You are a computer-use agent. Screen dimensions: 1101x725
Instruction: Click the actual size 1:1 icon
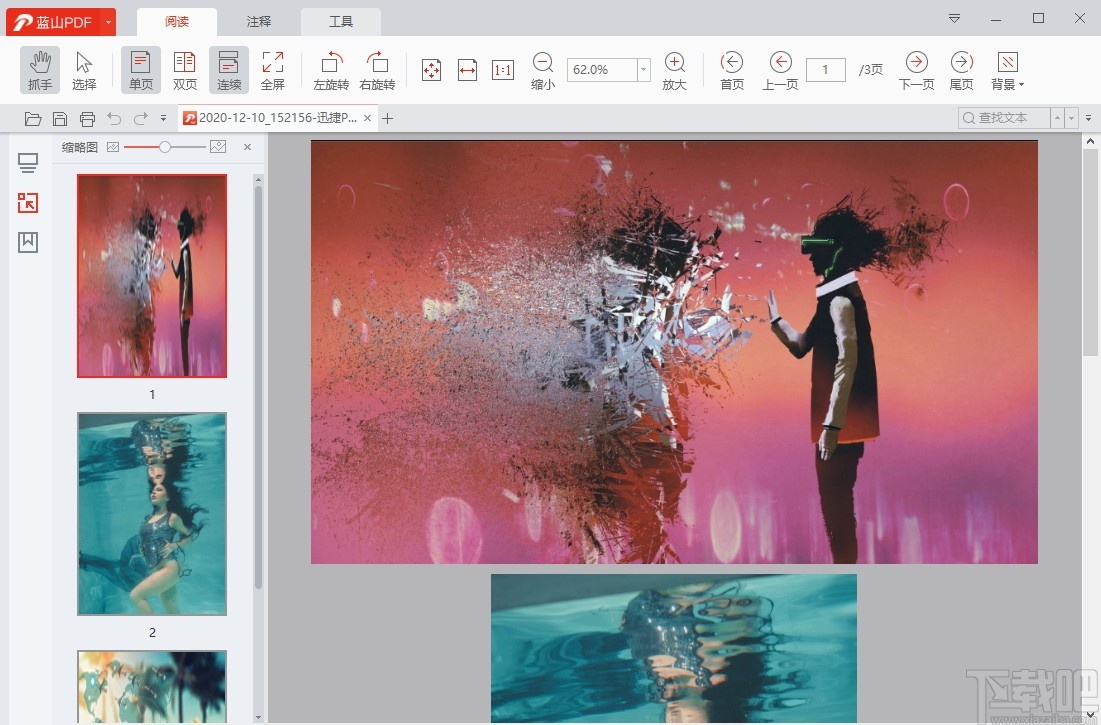(503, 69)
